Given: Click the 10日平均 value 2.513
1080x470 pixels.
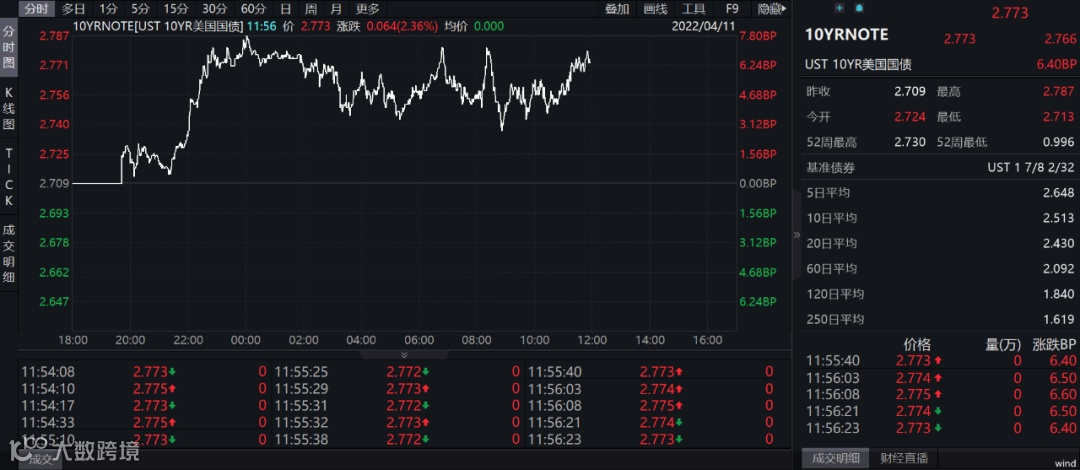Looking at the screenshot, I should coord(1059,218).
